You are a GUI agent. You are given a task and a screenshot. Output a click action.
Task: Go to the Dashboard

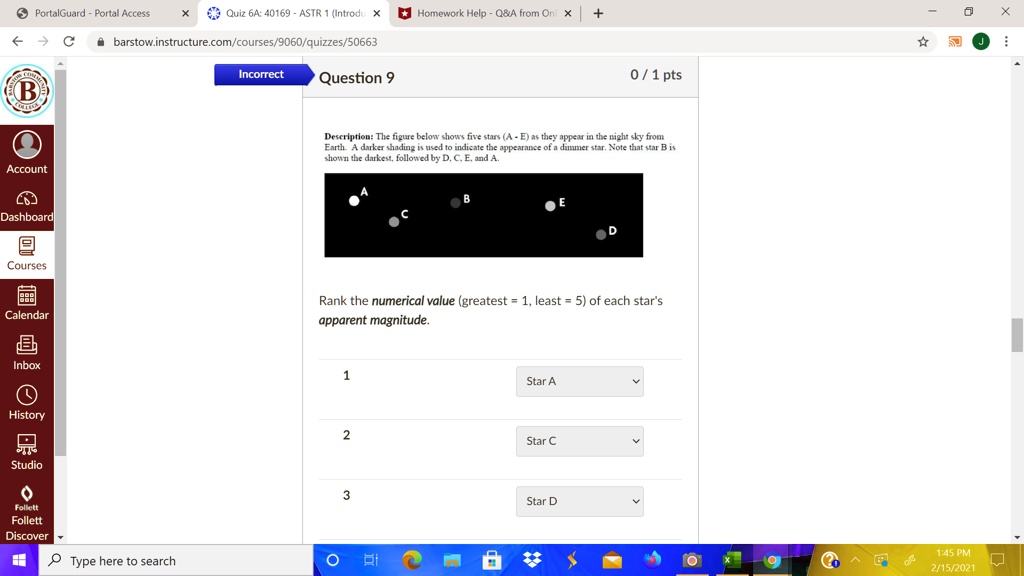(x=27, y=206)
